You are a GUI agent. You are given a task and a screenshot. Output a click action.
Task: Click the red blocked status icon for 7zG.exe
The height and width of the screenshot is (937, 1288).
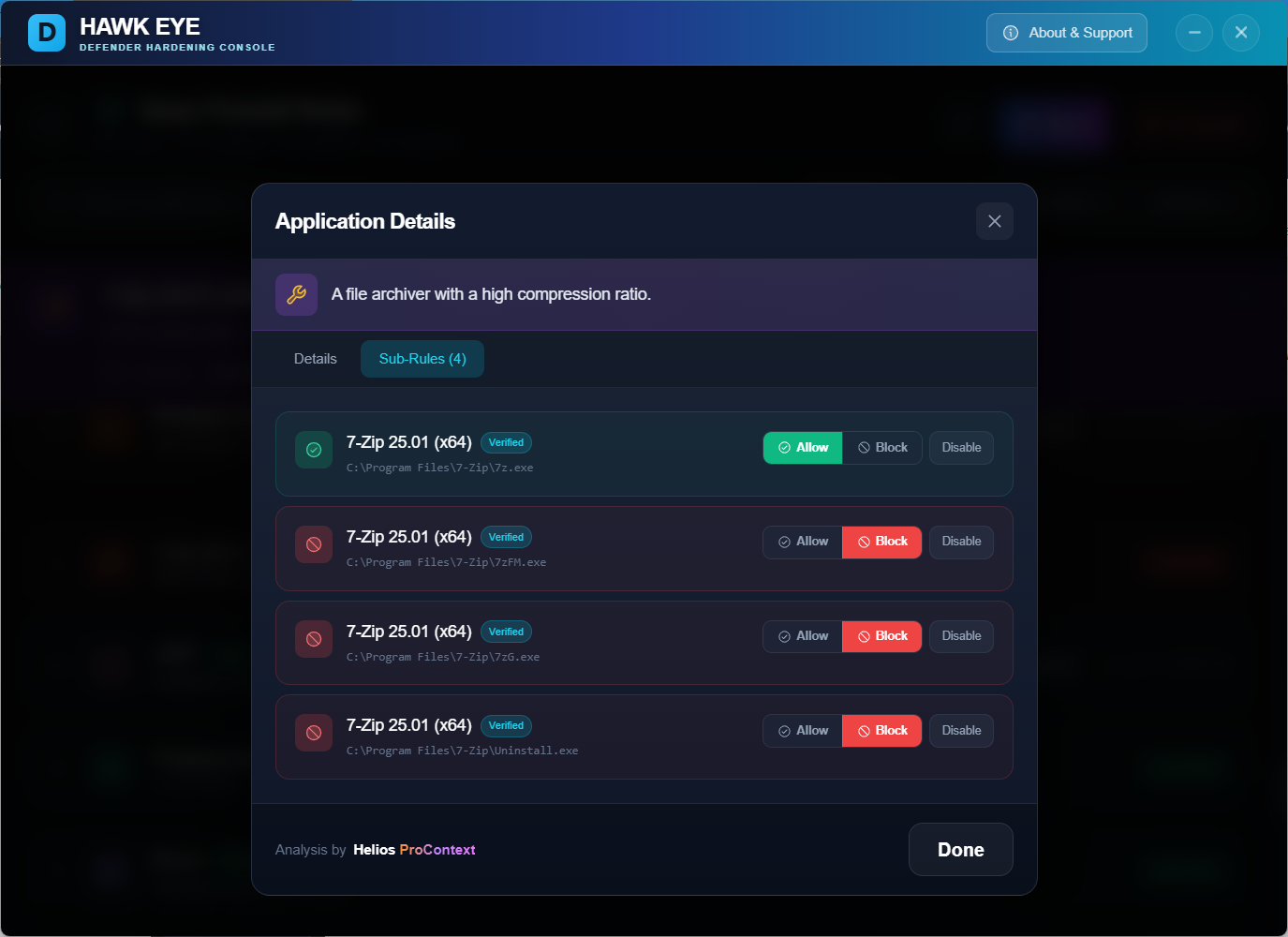(314, 639)
